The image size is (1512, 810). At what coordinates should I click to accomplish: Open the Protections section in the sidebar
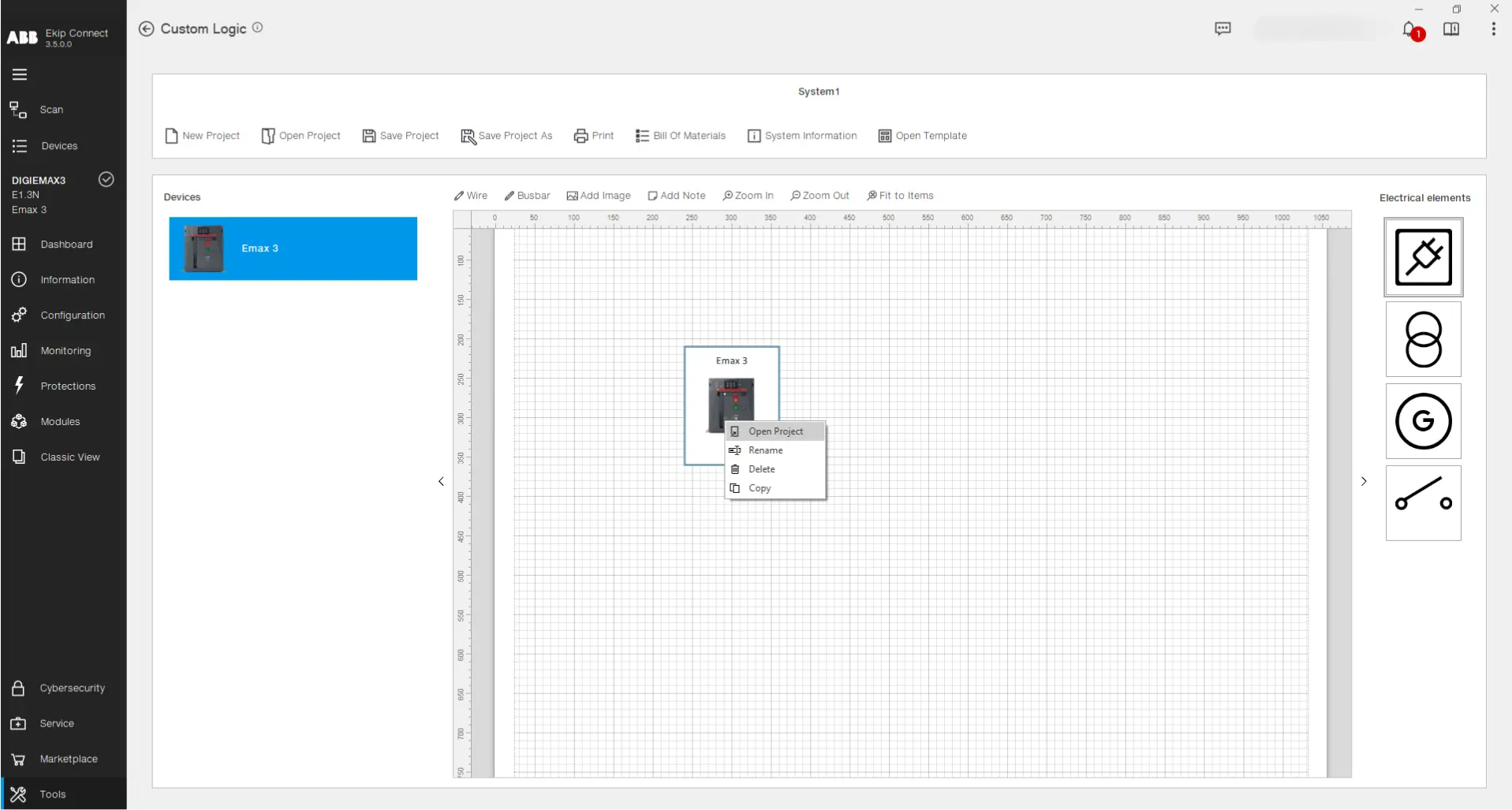point(70,386)
